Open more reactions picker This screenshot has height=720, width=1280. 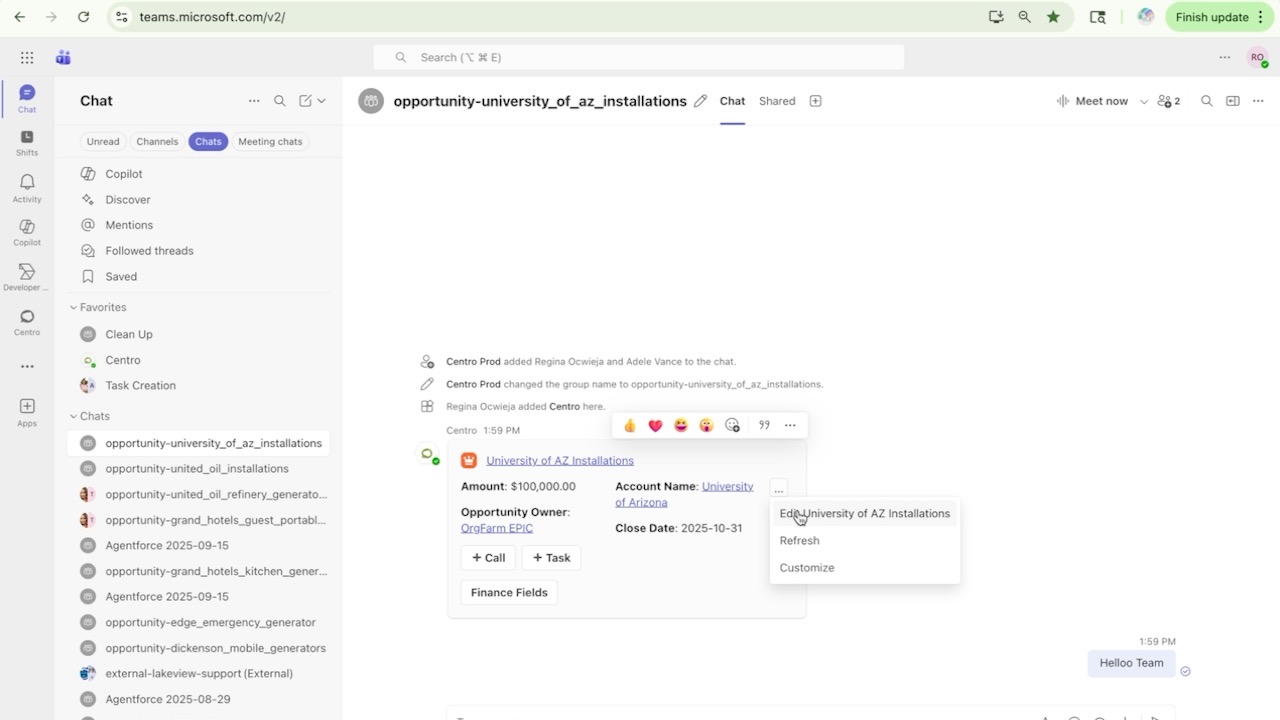tap(732, 425)
